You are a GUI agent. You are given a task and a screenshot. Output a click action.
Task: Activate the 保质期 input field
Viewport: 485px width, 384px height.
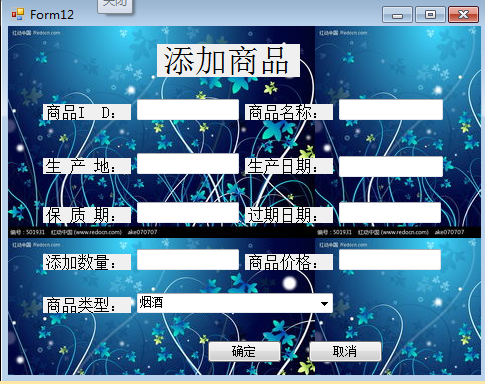point(188,213)
